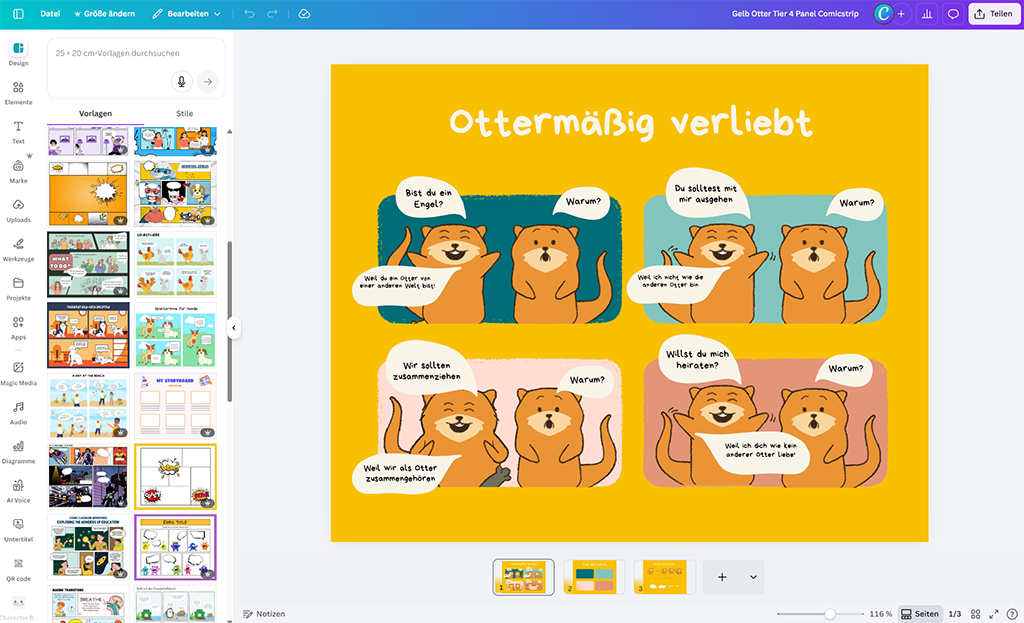Open the Marke brand panel
This screenshot has width=1024, height=623.
pyautogui.click(x=18, y=171)
